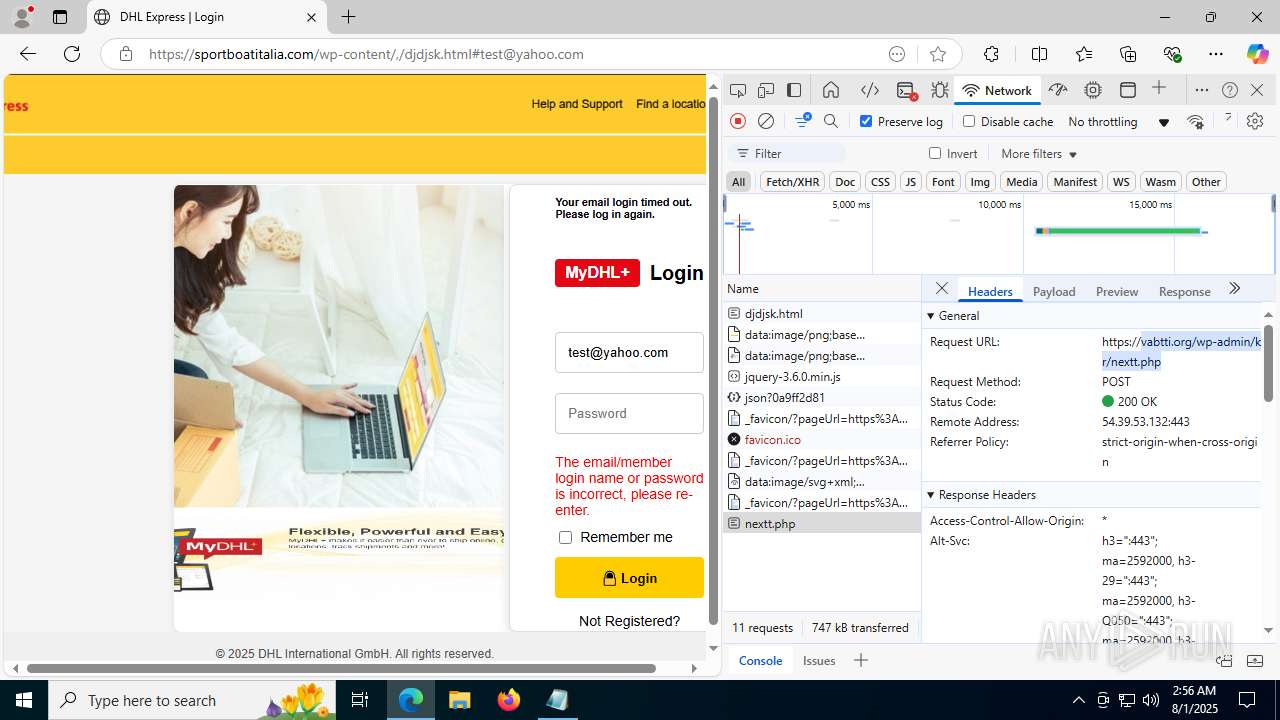The height and width of the screenshot is (720, 1280).
Task: Select favicon.ico failed request row
Action: [x=821, y=439]
